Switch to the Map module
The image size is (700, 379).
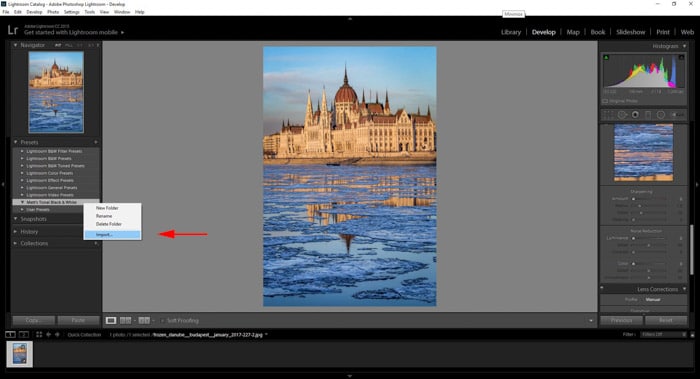tap(573, 32)
